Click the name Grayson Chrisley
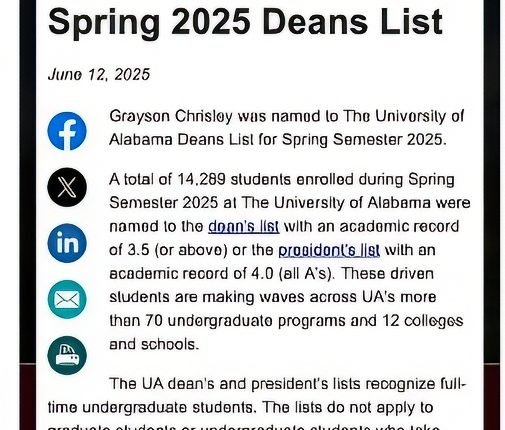The width and height of the screenshot is (505, 430). pos(171,117)
